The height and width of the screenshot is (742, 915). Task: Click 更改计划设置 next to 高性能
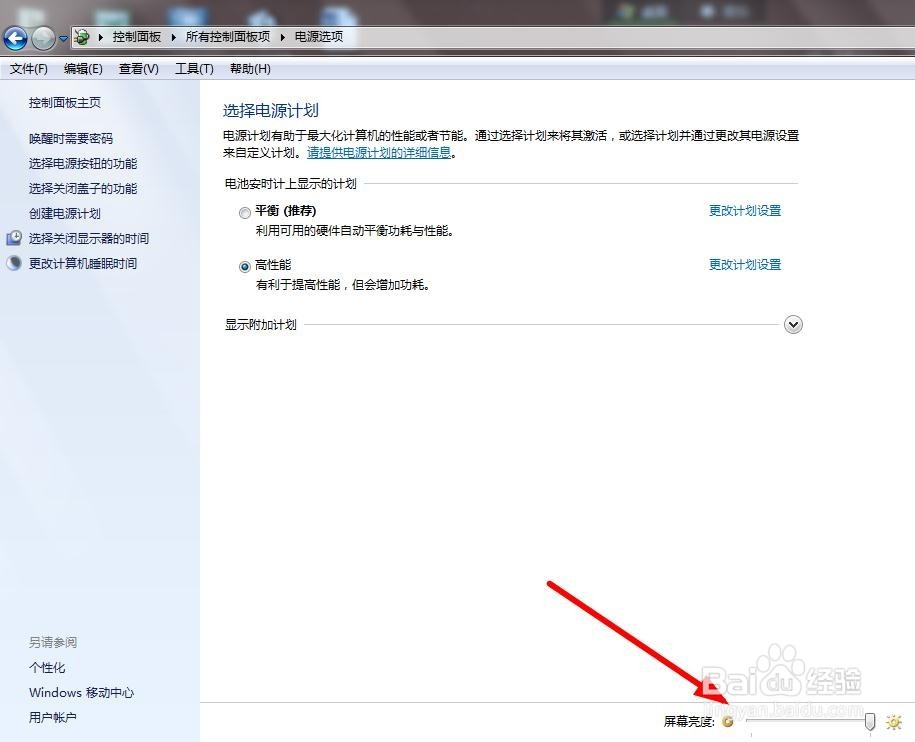[x=744, y=264]
